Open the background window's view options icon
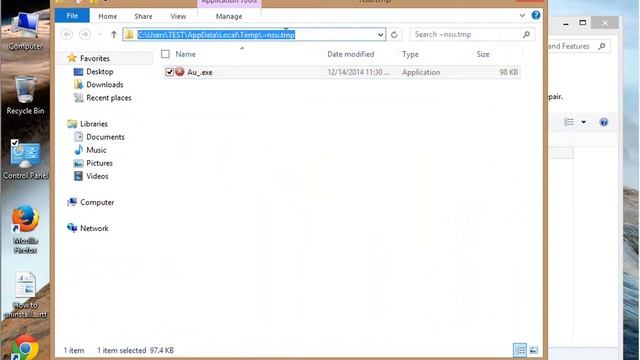 [x=569, y=122]
